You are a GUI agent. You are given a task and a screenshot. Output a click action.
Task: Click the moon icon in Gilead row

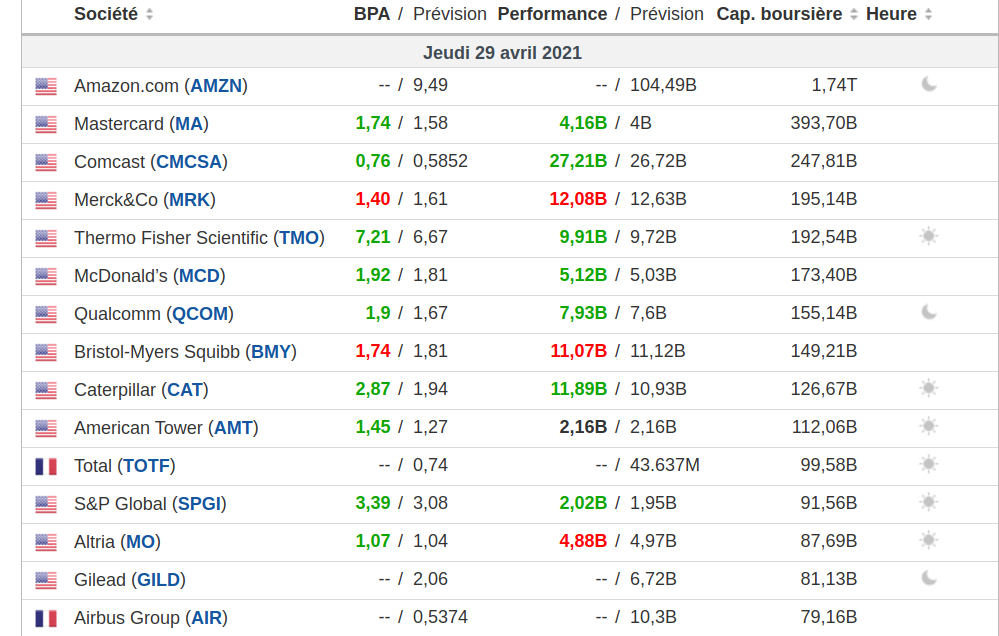click(929, 579)
